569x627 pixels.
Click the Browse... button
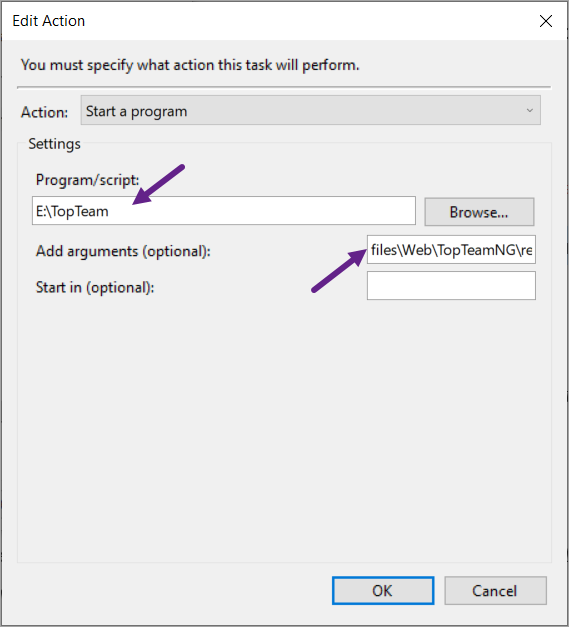coord(479,212)
